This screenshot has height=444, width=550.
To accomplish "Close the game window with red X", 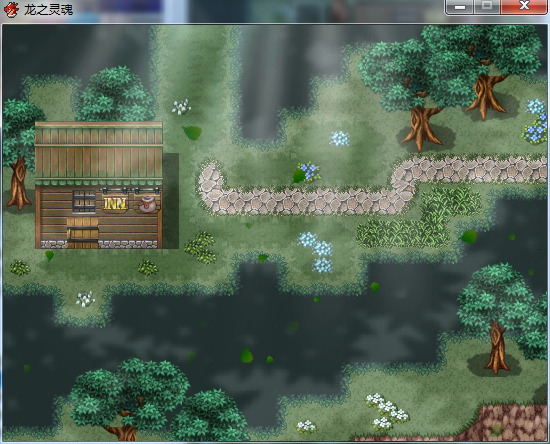I will [x=524, y=6].
